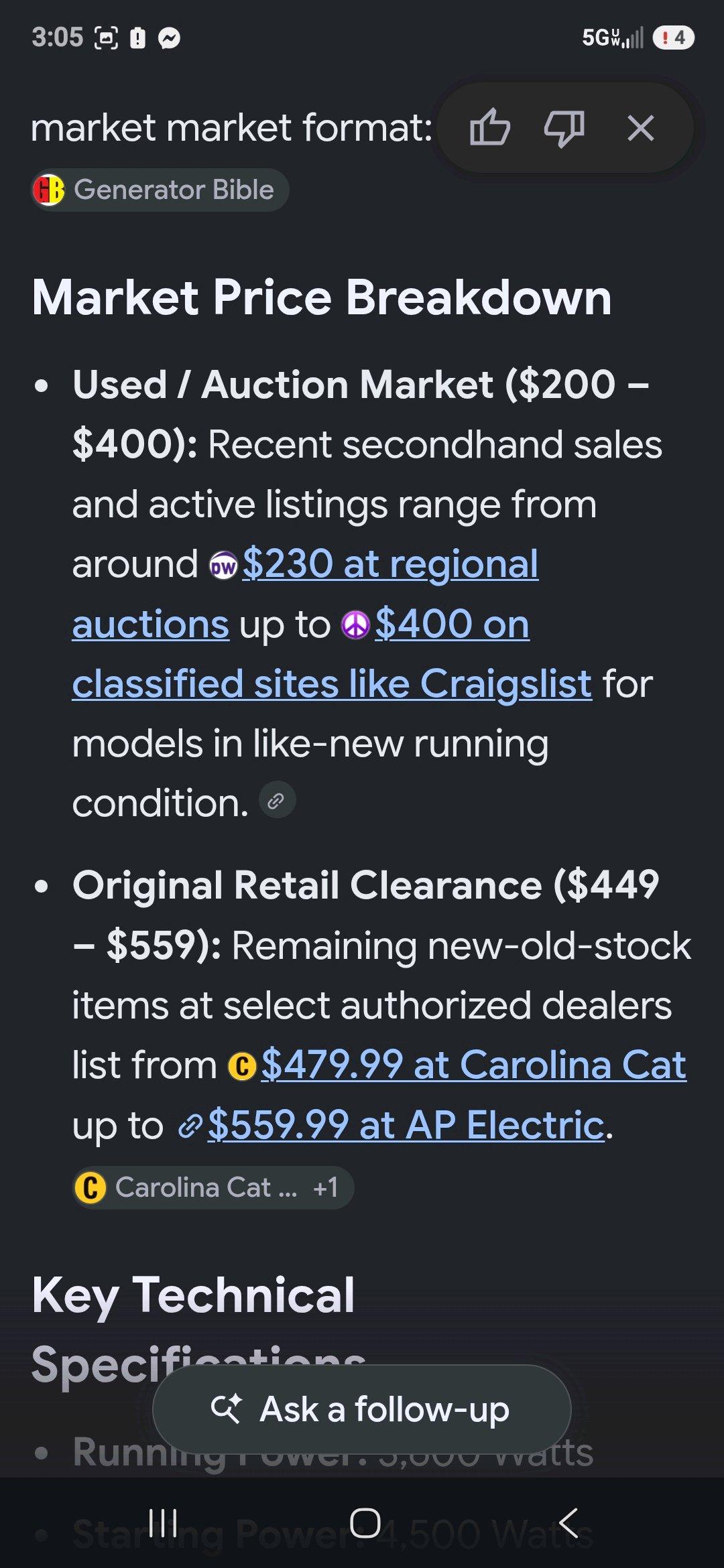Dismiss the feedback popup with X
The image size is (724, 1568).
(x=641, y=127)
